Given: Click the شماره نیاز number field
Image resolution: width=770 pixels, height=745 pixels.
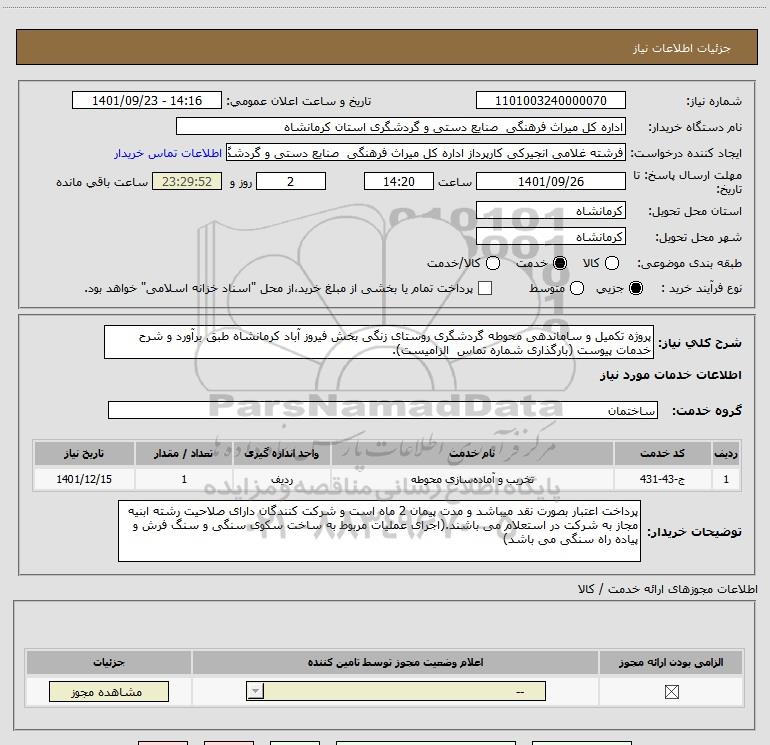Looking at the screenshot, I should click(550, 101).
